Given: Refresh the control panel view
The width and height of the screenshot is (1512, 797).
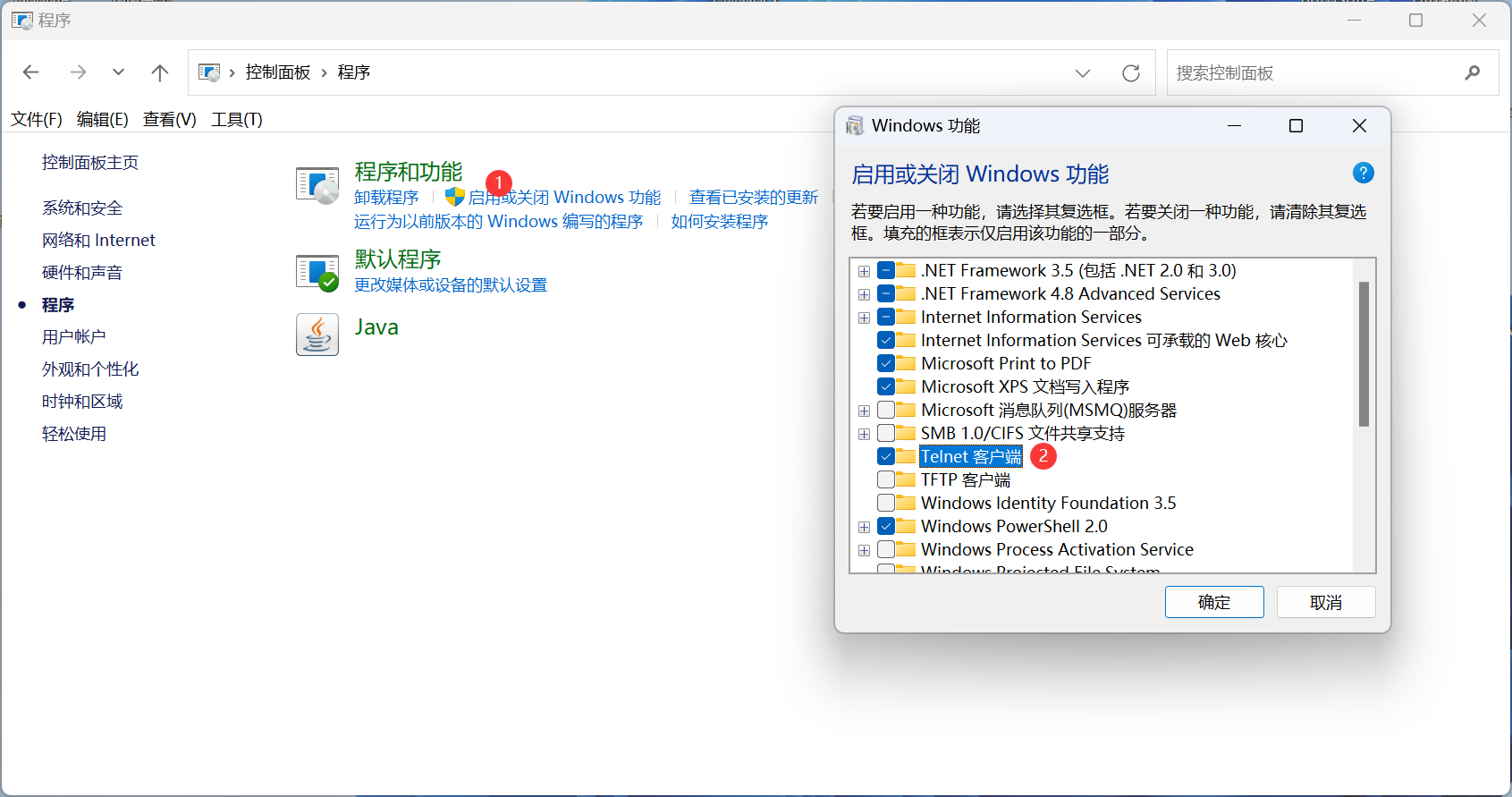Looking at the screenshot, I should pyautogui.click(x=1131, y=73).
